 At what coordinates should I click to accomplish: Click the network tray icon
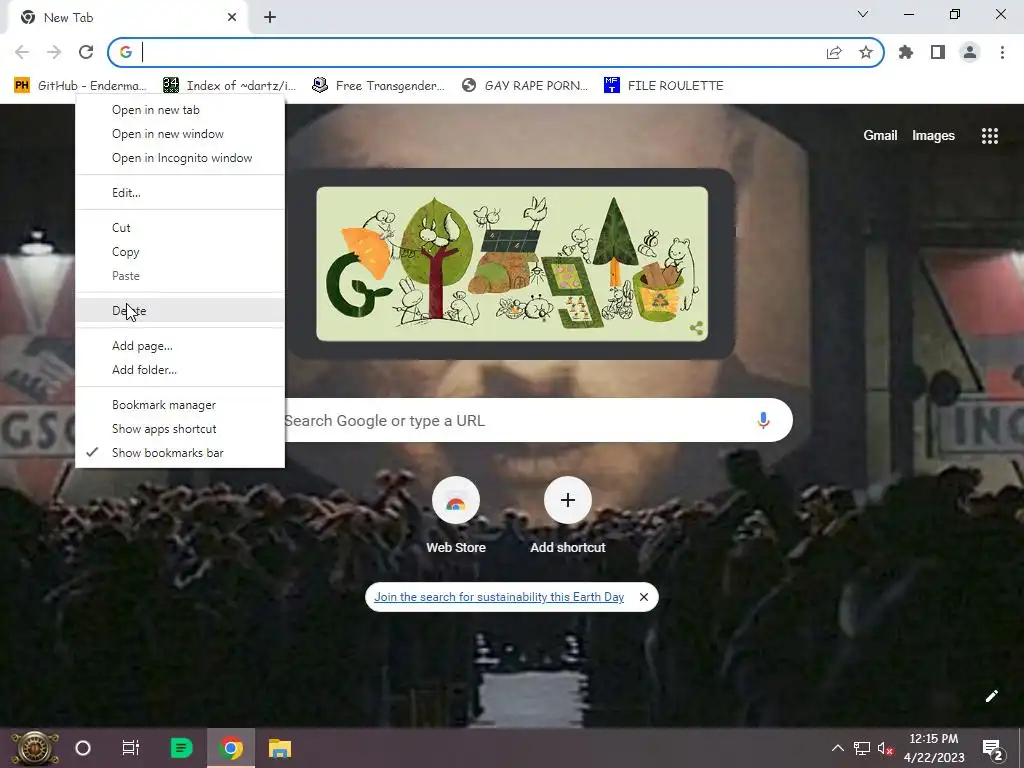tap(861, 748)
